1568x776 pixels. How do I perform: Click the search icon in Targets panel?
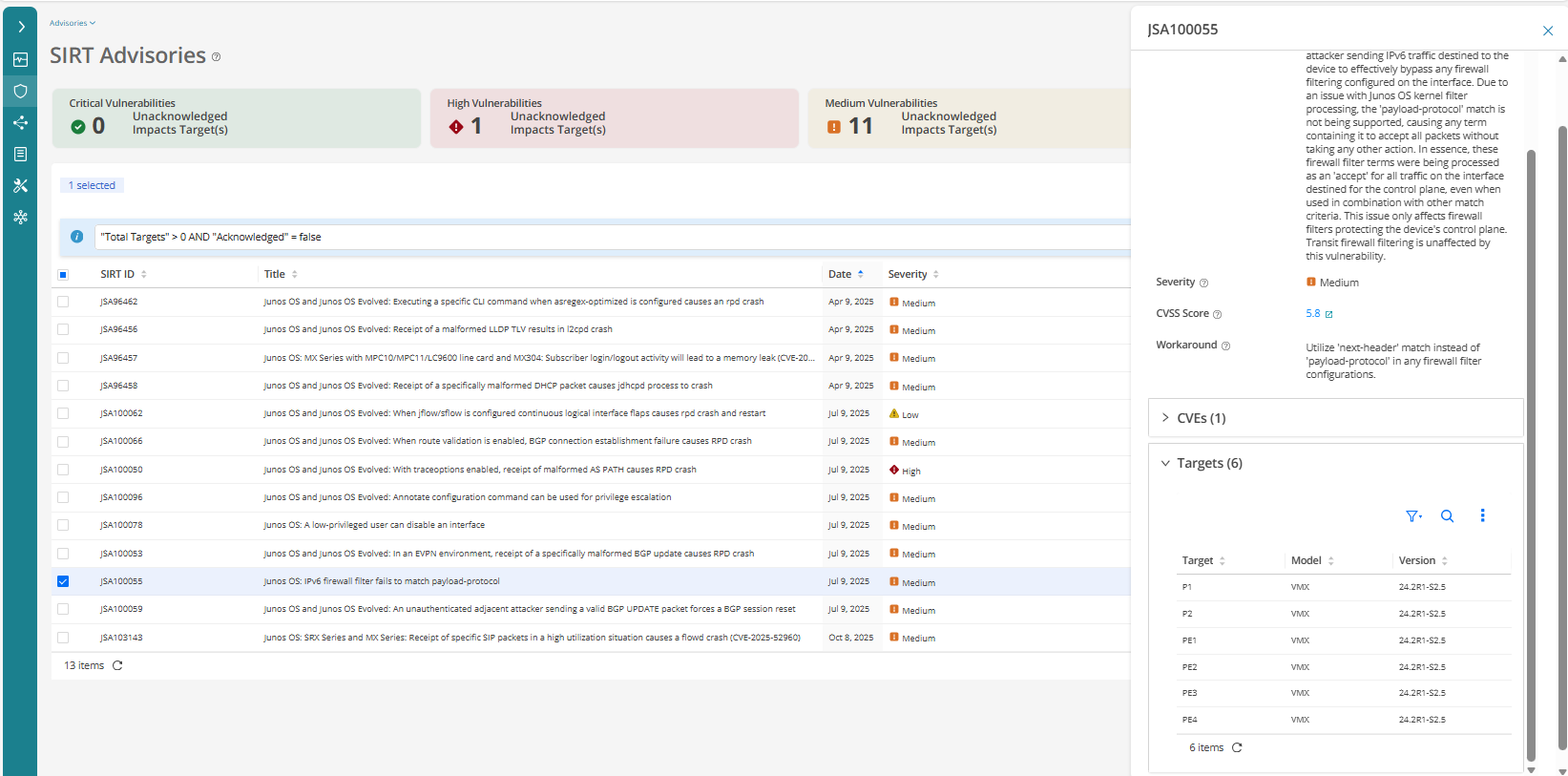1447,516
